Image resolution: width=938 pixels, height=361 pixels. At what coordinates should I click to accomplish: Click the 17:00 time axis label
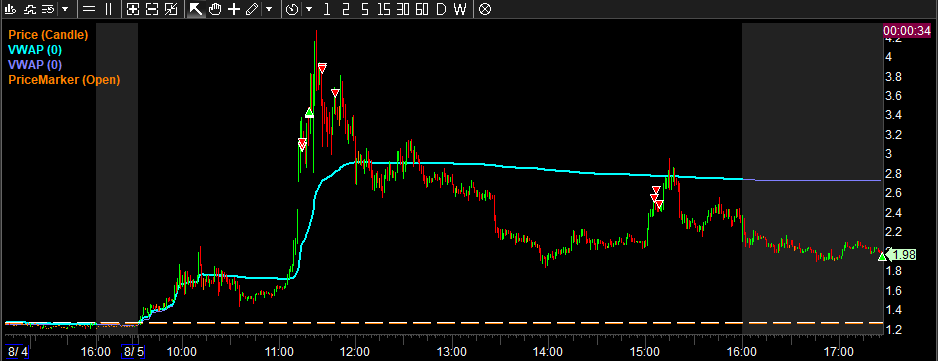coord(838,351)
